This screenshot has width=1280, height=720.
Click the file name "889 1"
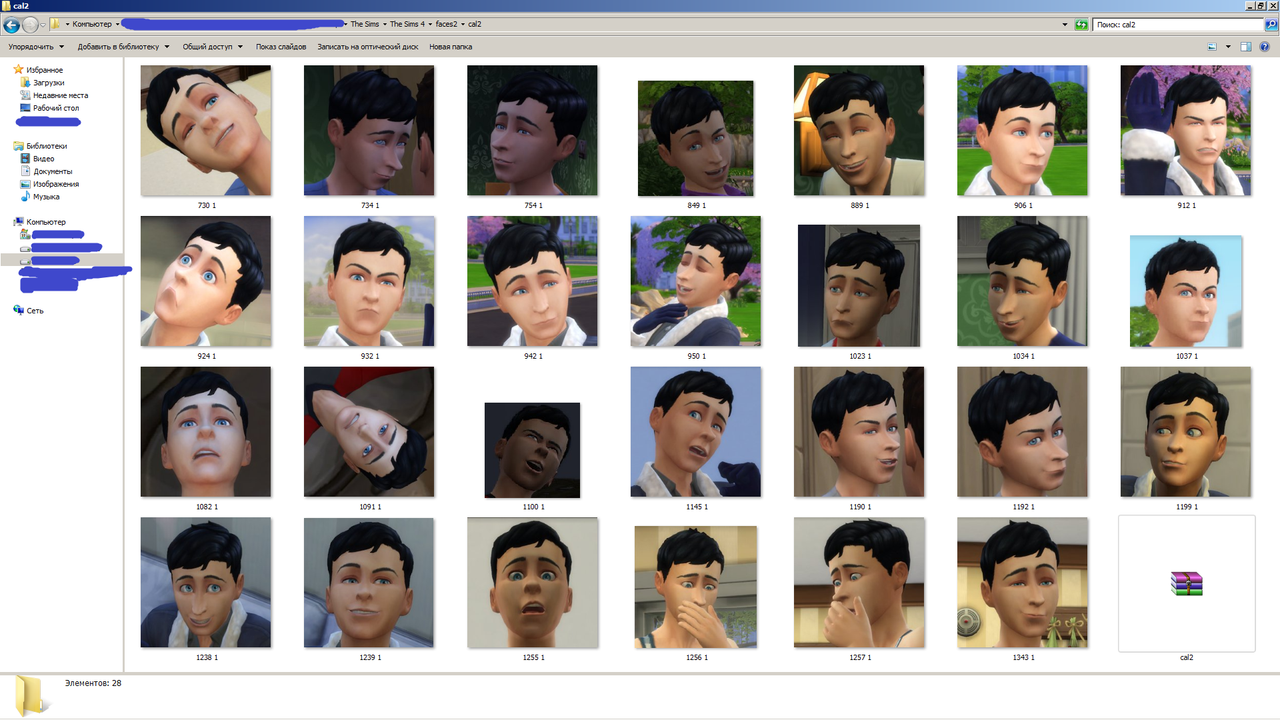[x=859, y=205]
